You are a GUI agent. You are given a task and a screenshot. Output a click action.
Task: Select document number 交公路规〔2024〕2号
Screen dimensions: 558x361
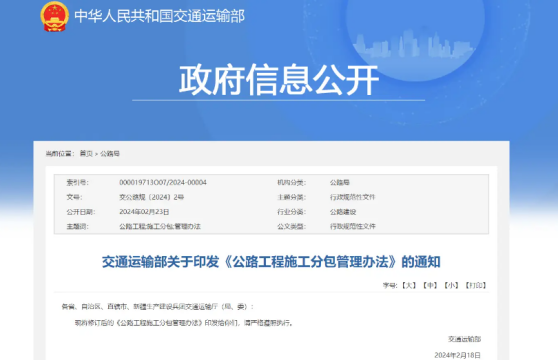[x=152, y=197]
